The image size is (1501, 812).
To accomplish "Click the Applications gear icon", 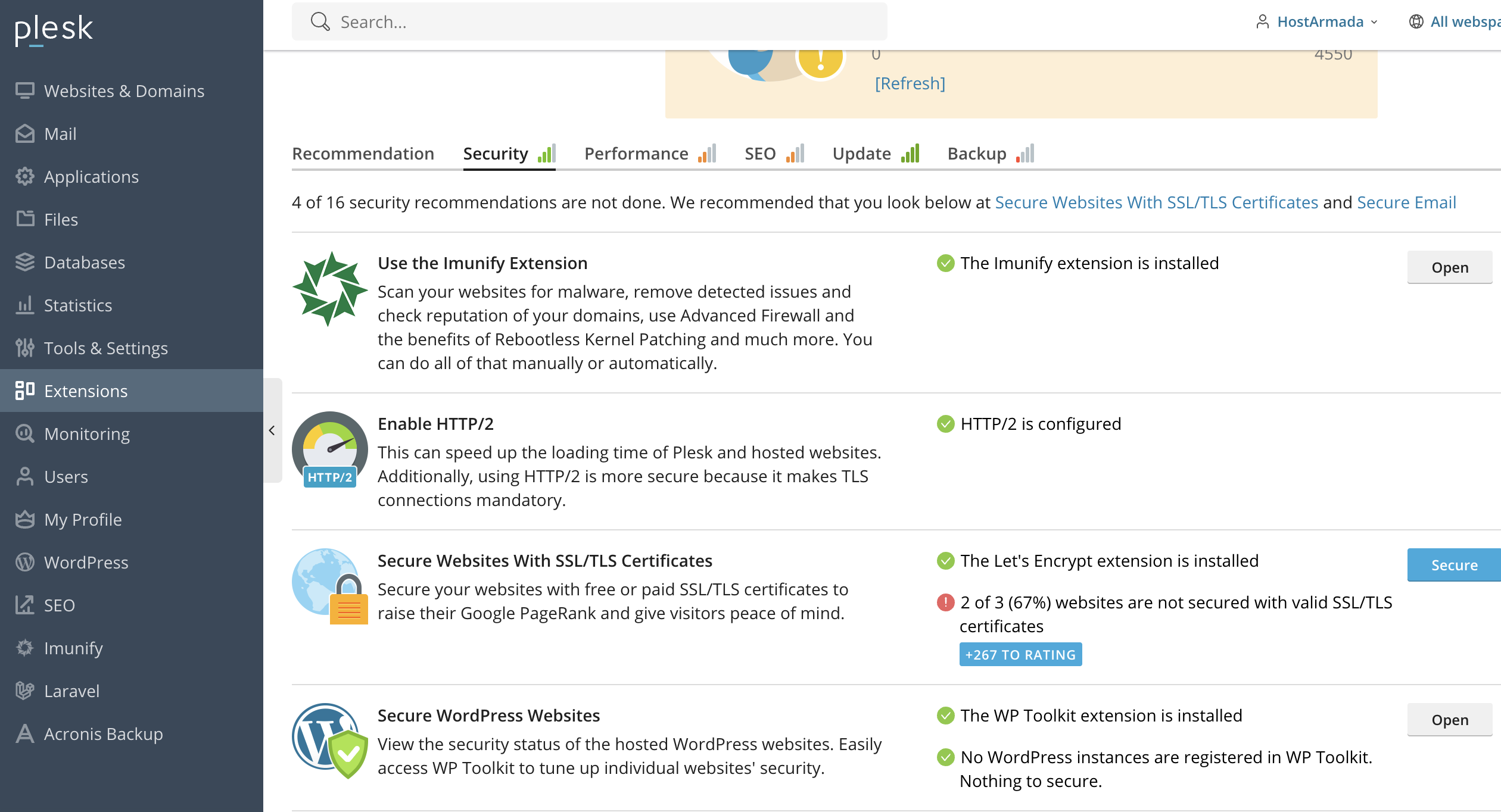I will [25, 176].
